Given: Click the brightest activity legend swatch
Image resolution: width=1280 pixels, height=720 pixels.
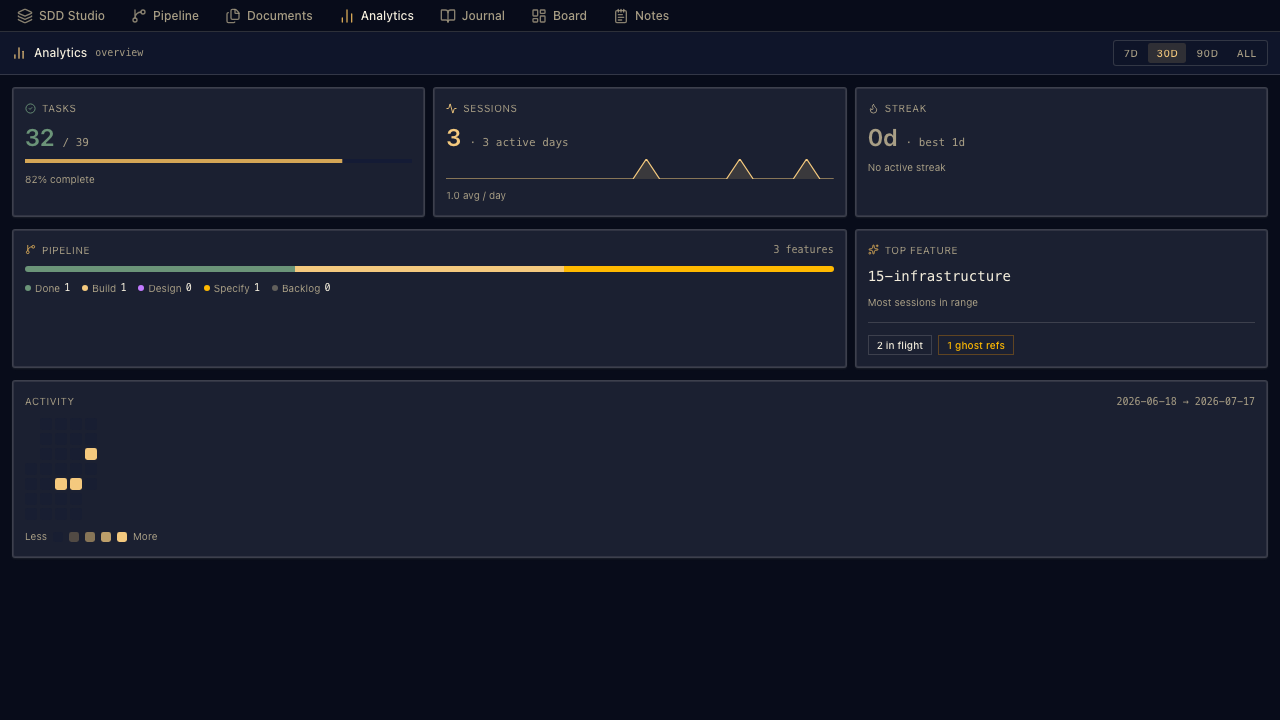Looking at the screenshot, I should [x=122, y=537].
